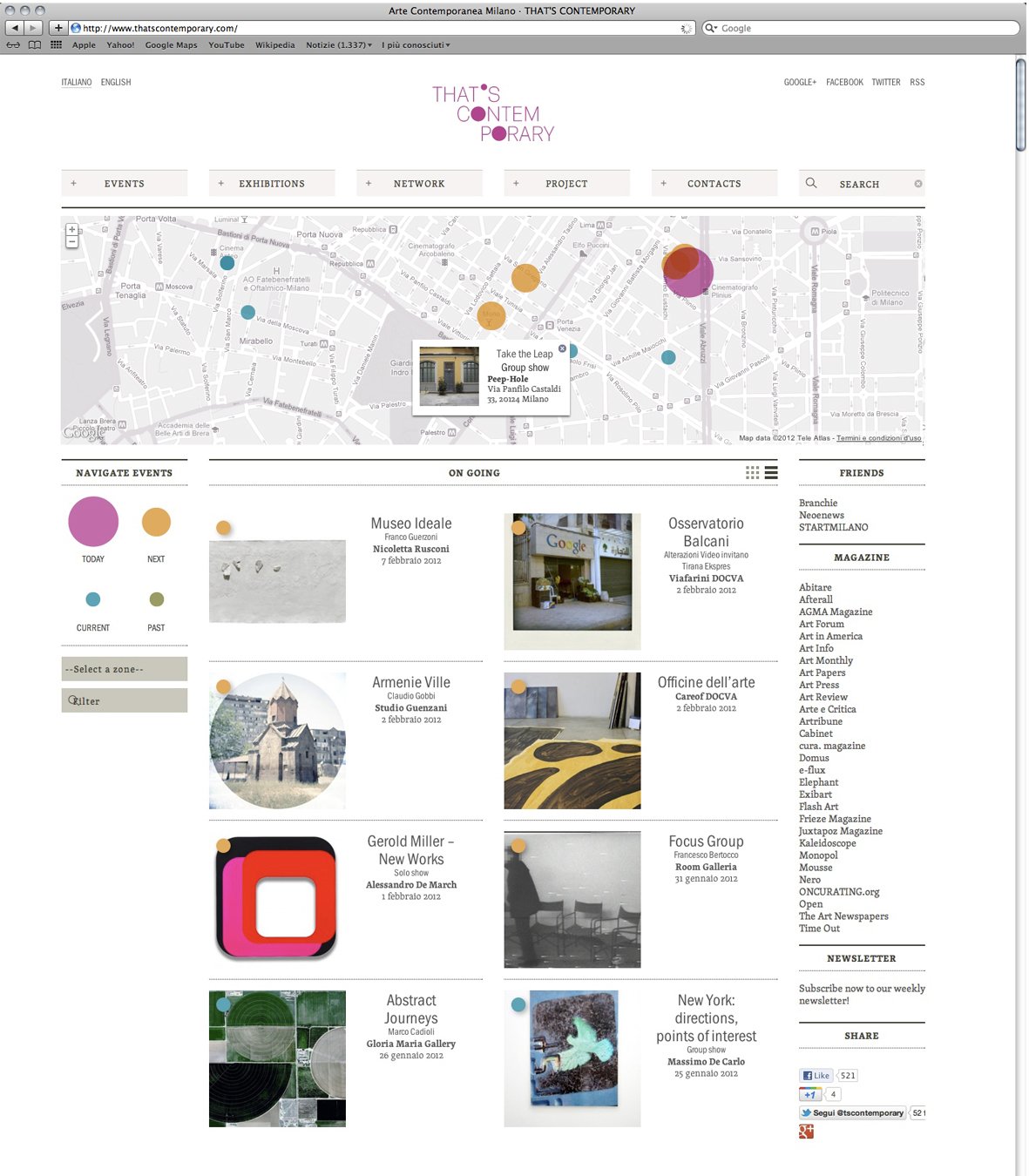
Task: Switch language to ITALIANO
Action: 77,82
